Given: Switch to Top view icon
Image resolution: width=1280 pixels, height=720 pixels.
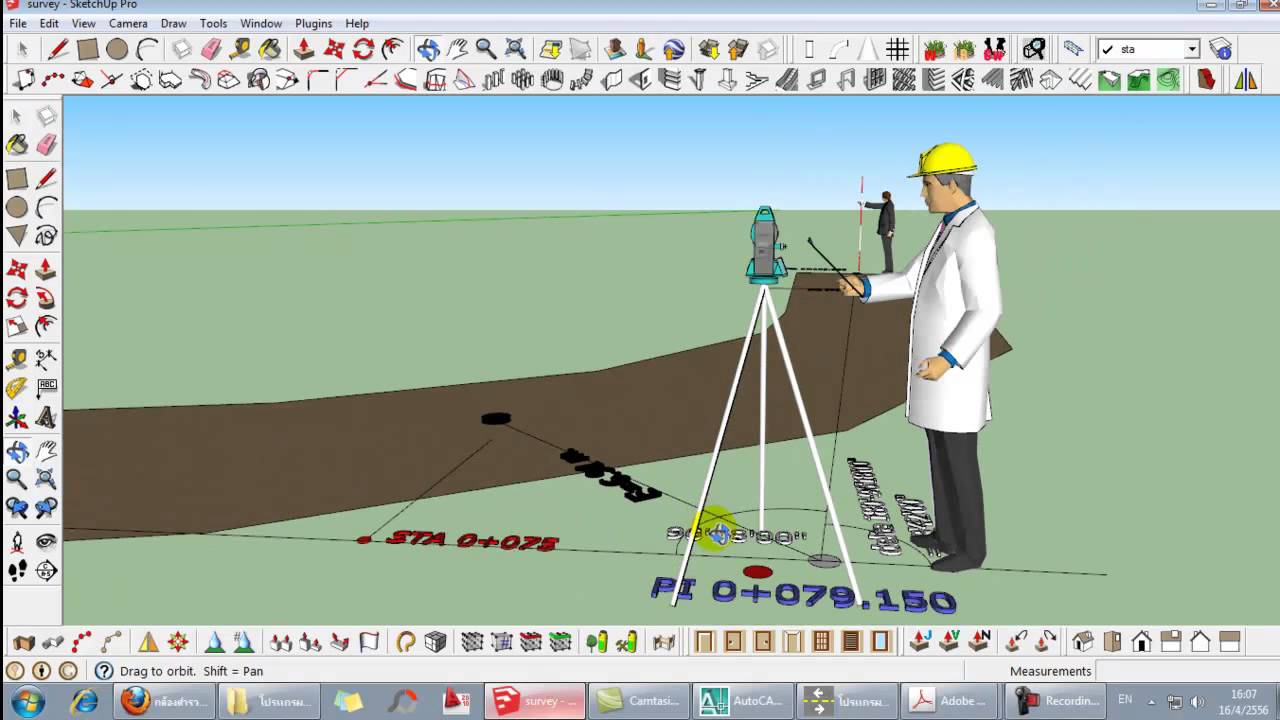Looking at the screenshot, I should (1112, 641).
